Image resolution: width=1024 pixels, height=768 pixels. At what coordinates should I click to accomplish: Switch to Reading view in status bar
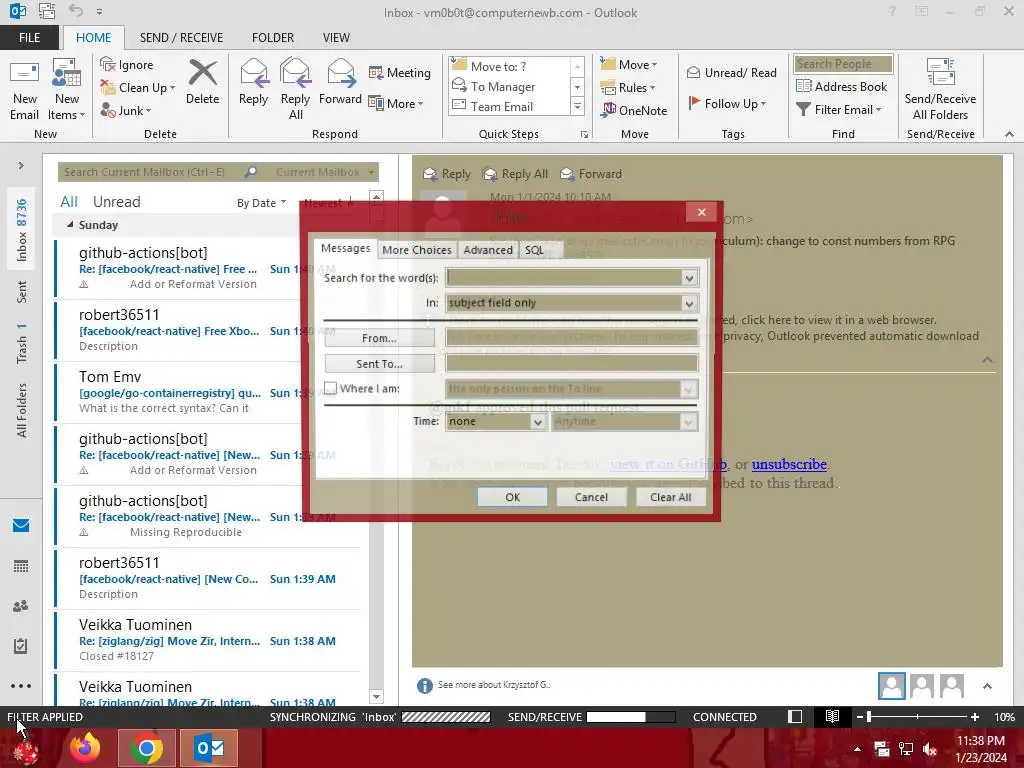(832, 717)
